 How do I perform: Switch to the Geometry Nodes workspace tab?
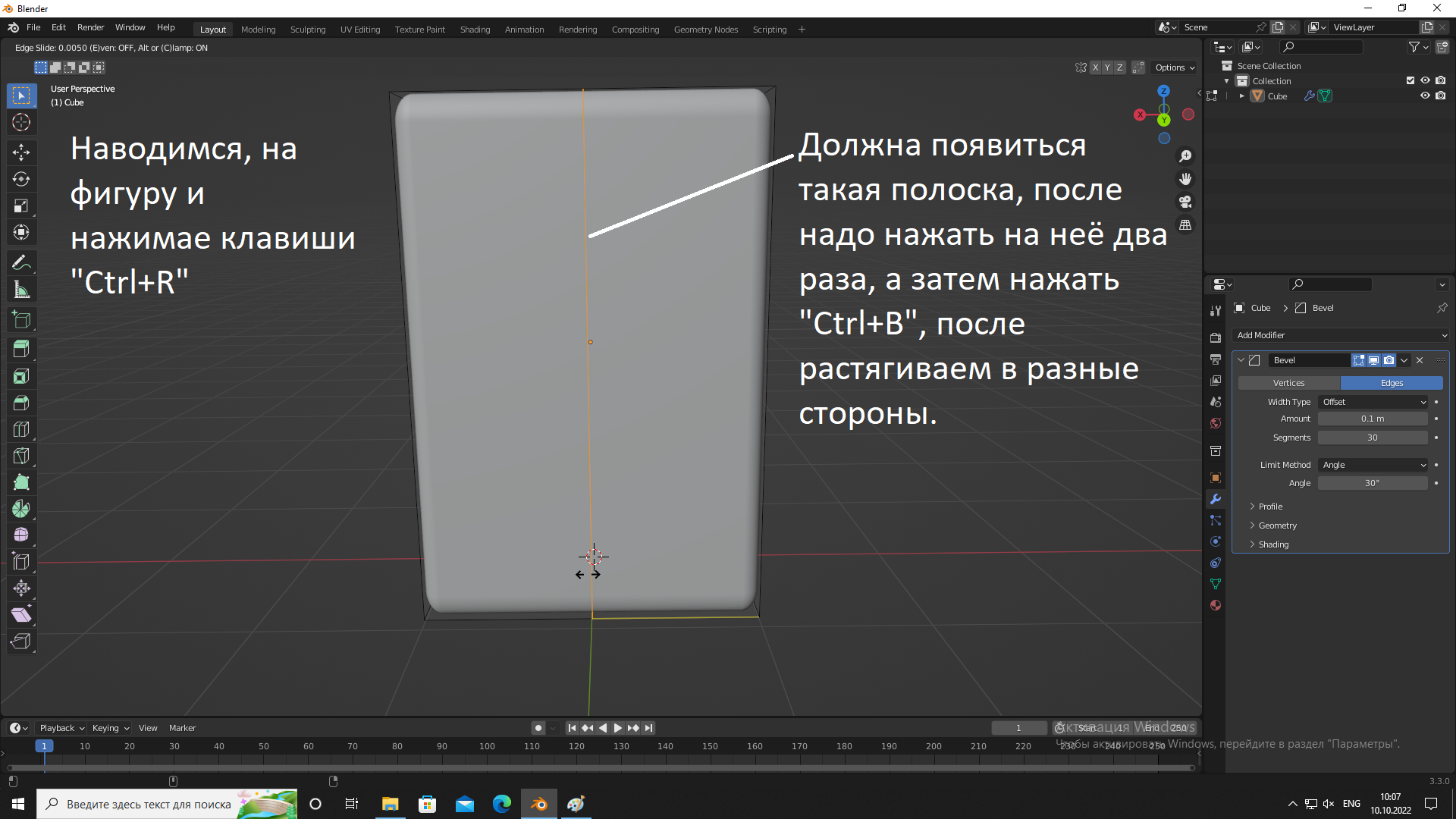click(x=705, y=30)
